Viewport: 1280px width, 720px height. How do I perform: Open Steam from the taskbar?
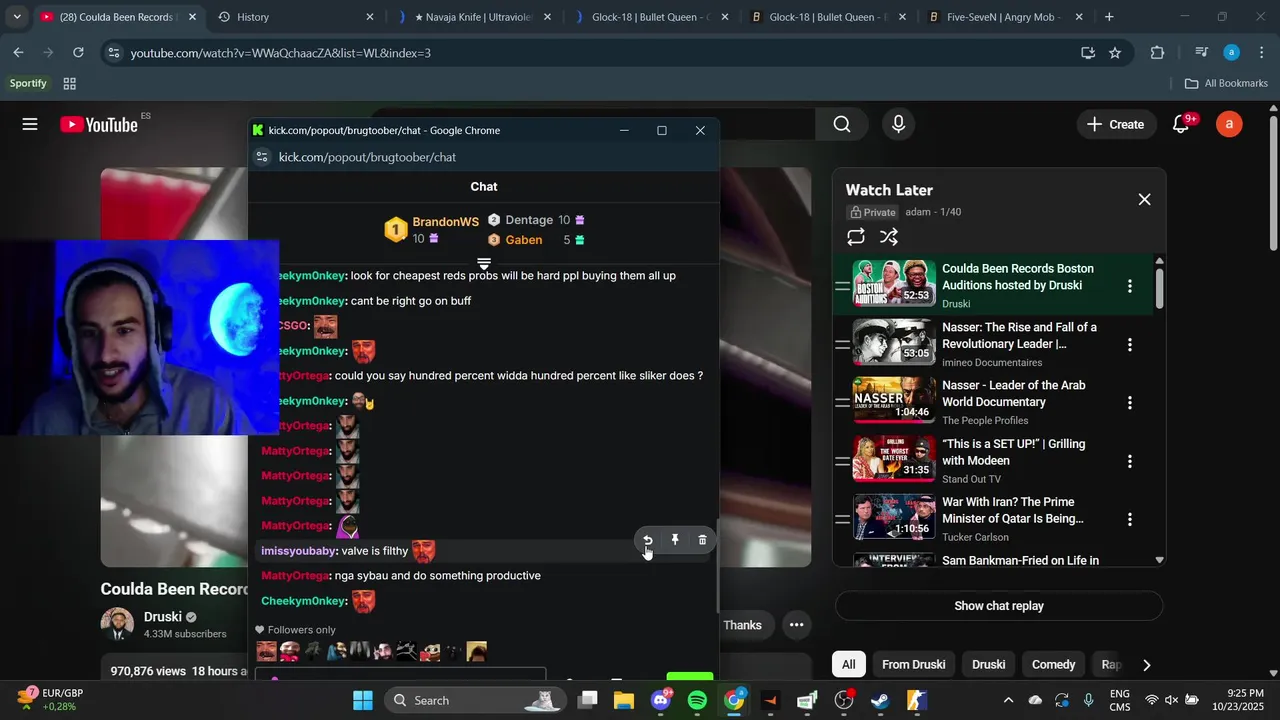click(880, 700)
